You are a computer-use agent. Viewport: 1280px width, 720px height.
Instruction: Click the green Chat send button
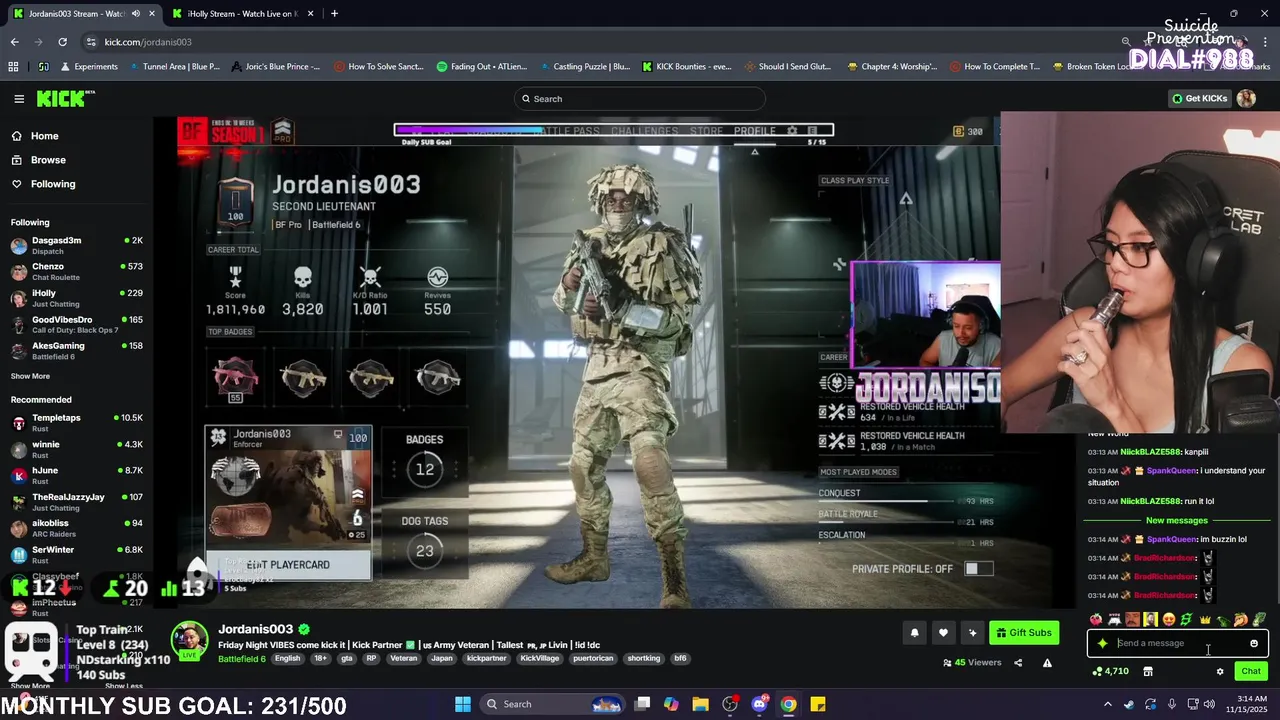pos(1250,671)
